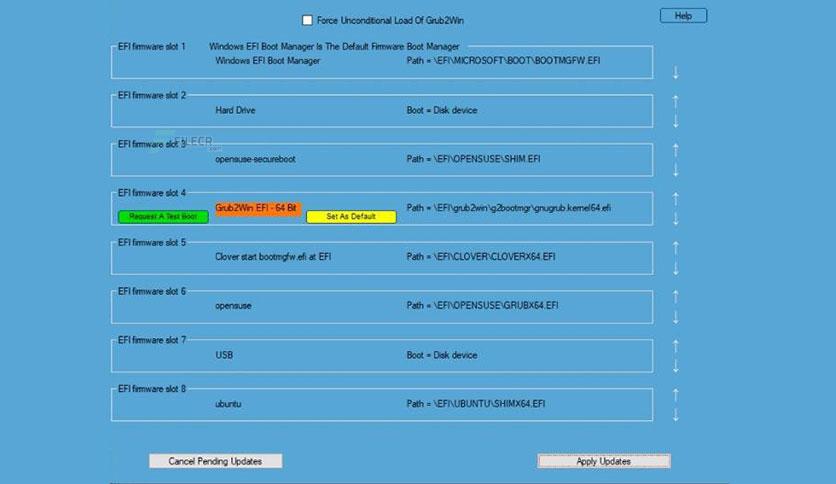Click the EFI firmware slot 2 label
The image size is (836, 484).
pyautogui.click(x=152, y=95)
